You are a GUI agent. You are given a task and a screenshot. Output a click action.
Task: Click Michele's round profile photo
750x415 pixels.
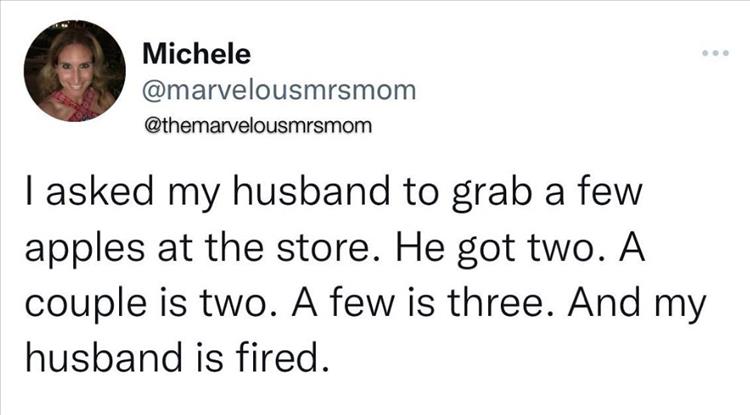tap(74, 73)
